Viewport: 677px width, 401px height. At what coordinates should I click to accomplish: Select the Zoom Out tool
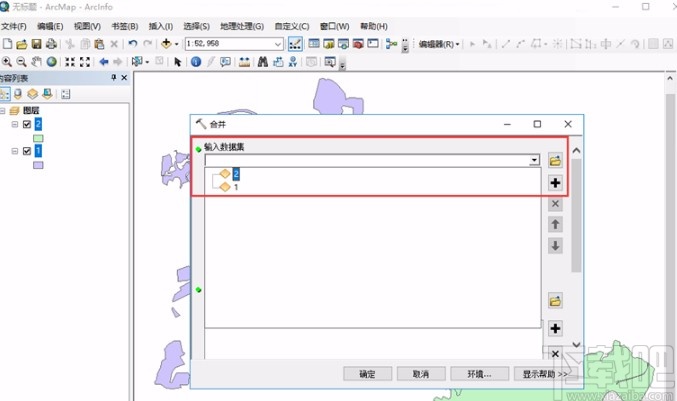22,62
